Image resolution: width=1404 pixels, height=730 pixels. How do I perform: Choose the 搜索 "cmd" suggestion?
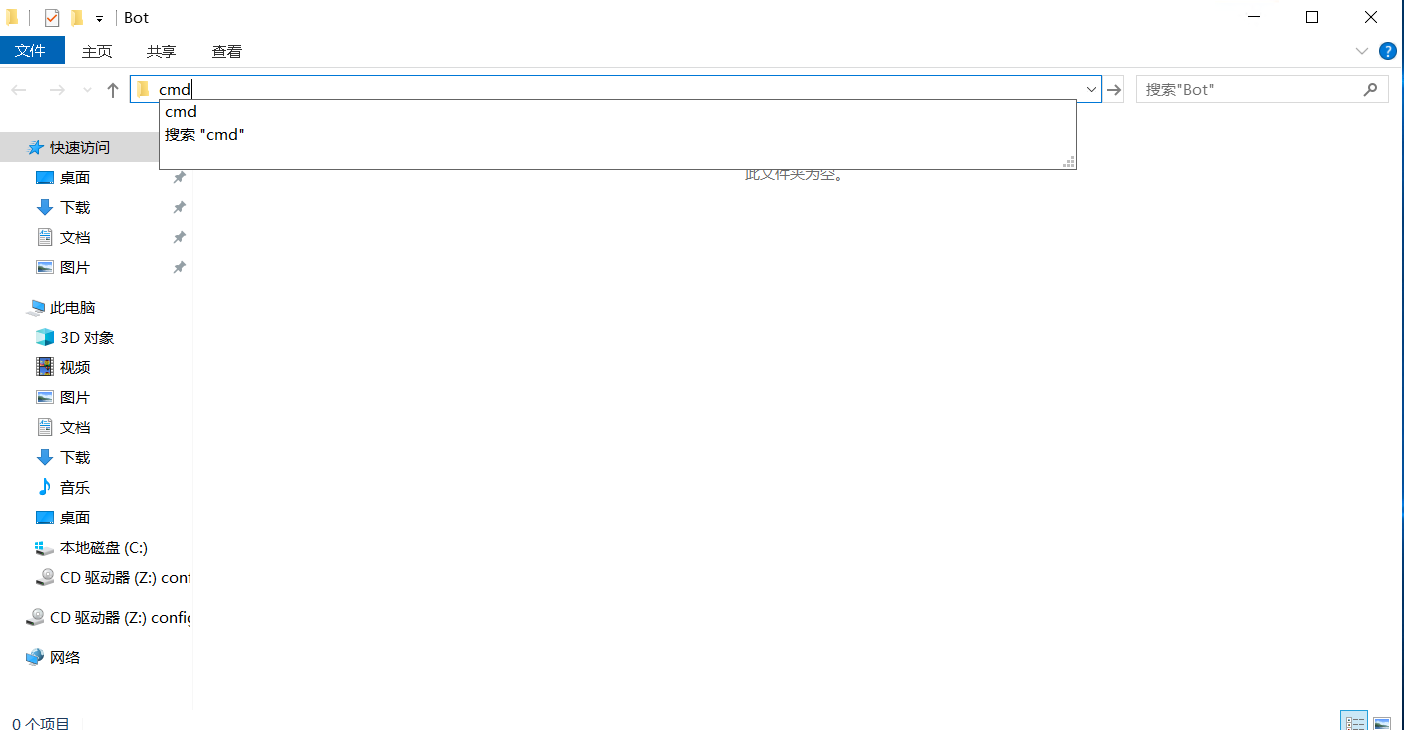pyautogui.click(x=205, y=134)
